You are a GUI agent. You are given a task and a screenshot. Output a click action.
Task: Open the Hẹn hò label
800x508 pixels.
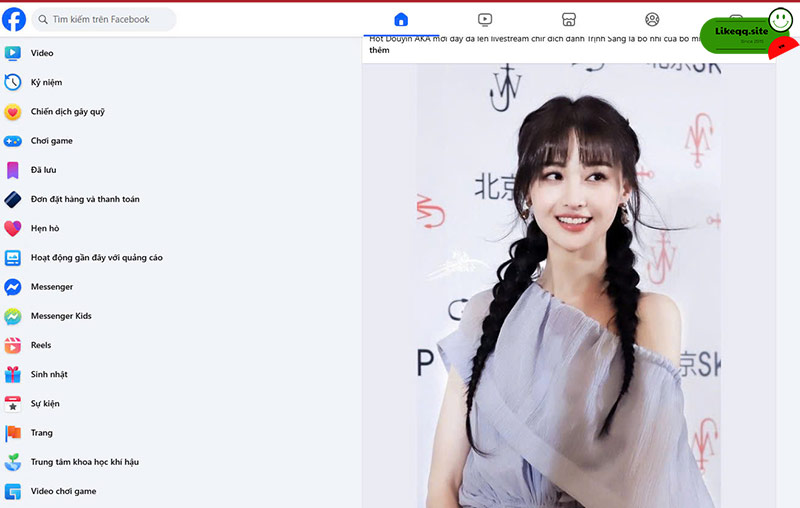click(x=45, y=228)
